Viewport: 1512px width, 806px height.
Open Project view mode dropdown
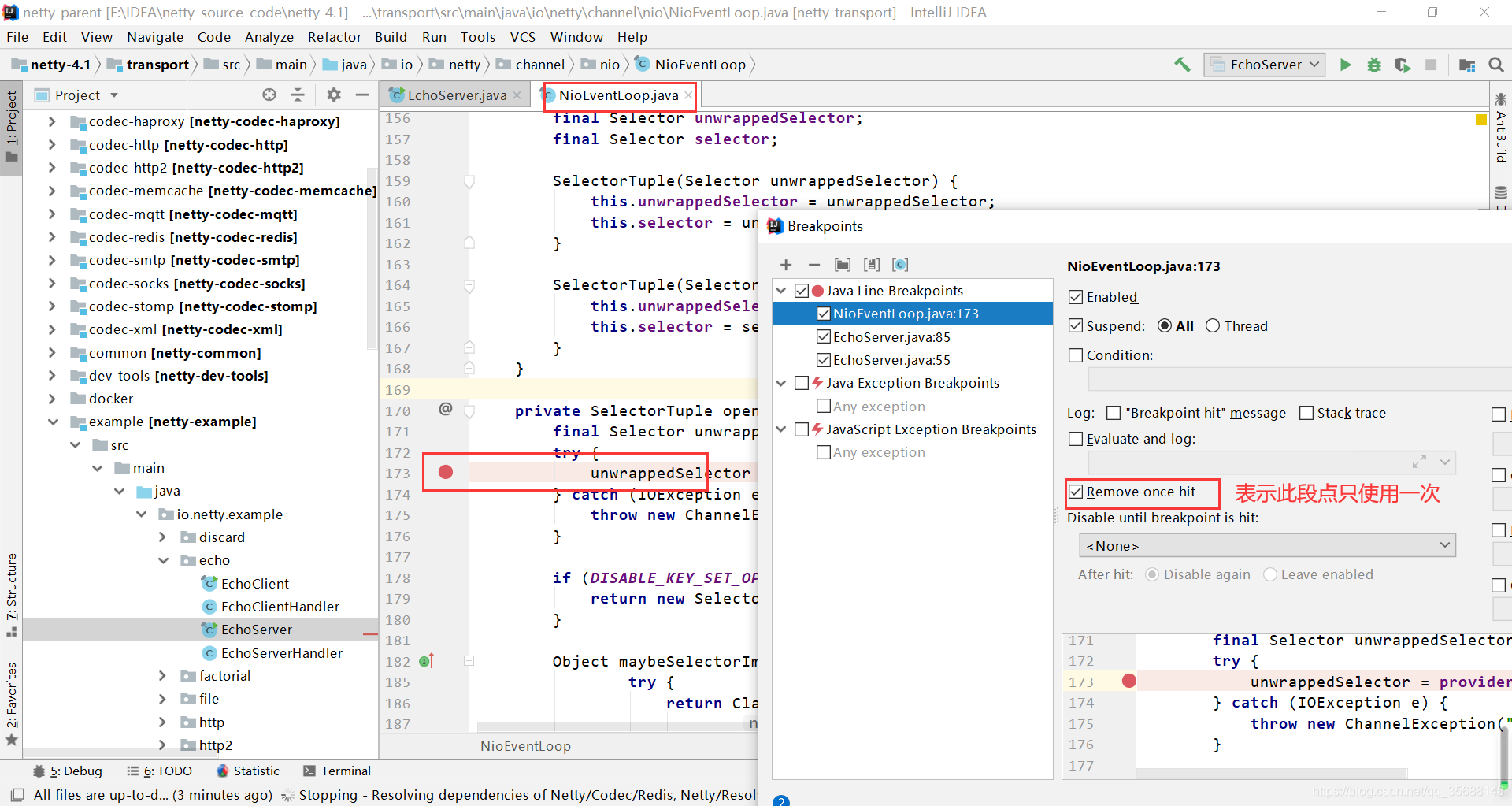114,95
